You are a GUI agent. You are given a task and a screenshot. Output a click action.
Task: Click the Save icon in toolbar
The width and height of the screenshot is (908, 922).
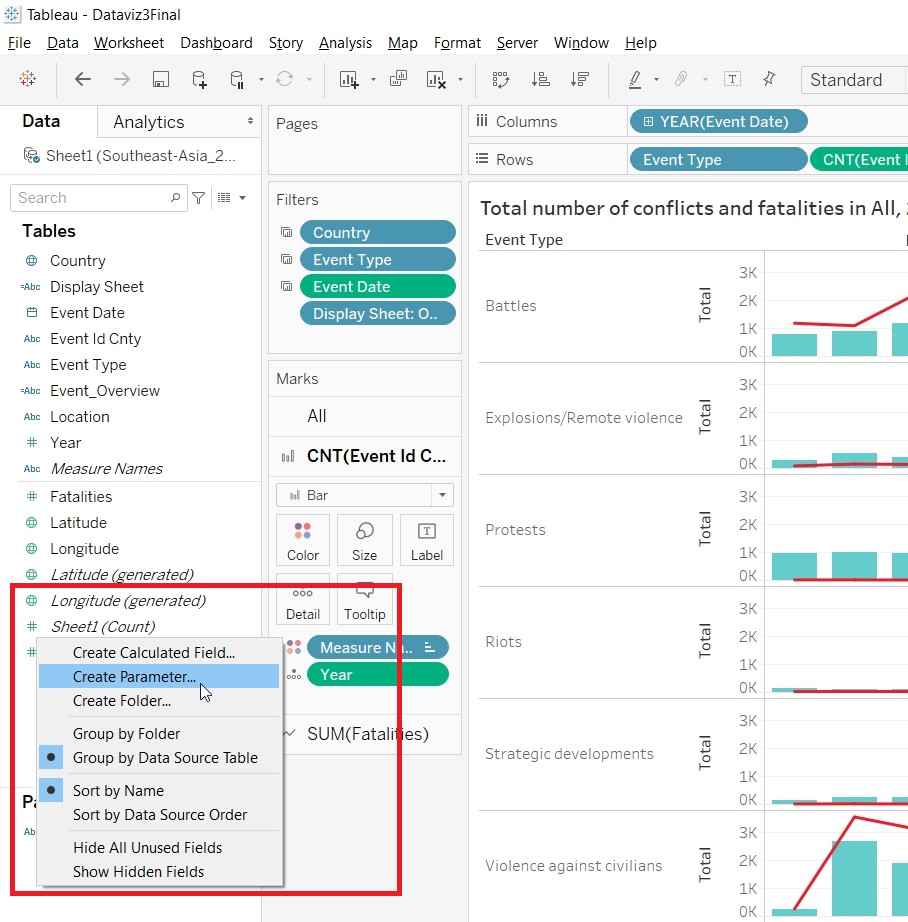pyautogui.click(x=160, y=80)
